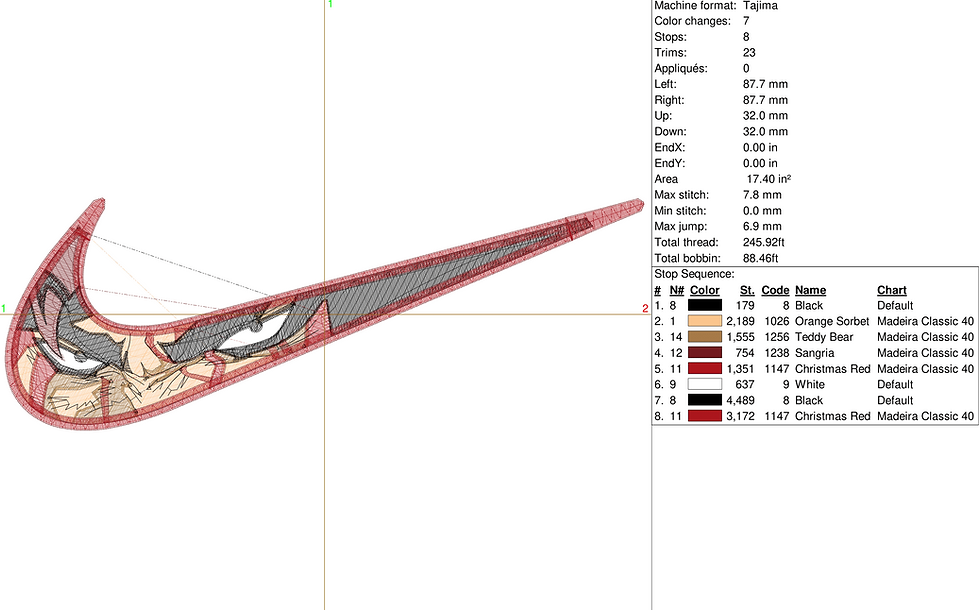Click the Total bobbin value '88.46ft'
This screenshot has height=610, width=980.
760,258
